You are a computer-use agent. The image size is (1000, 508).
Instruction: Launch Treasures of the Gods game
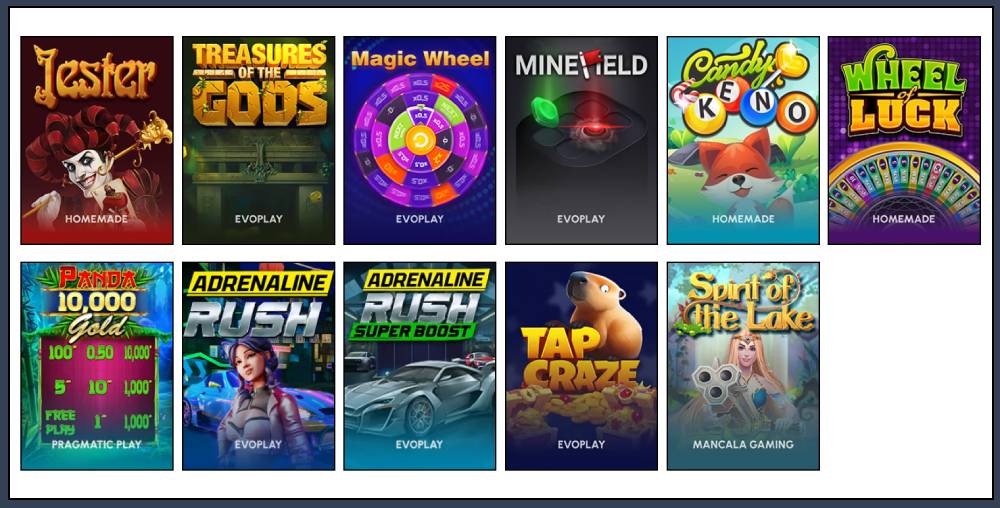coord(258,140)
